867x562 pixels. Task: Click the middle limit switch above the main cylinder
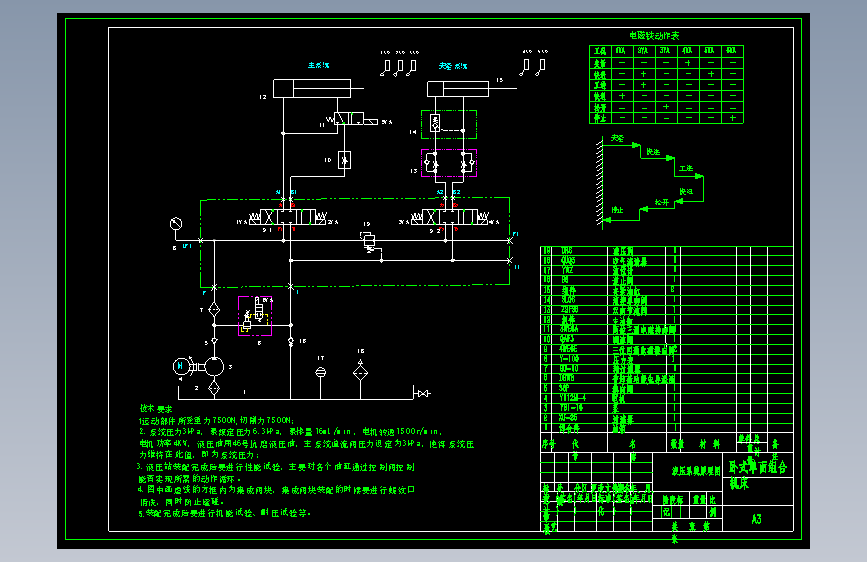point(399,67)
